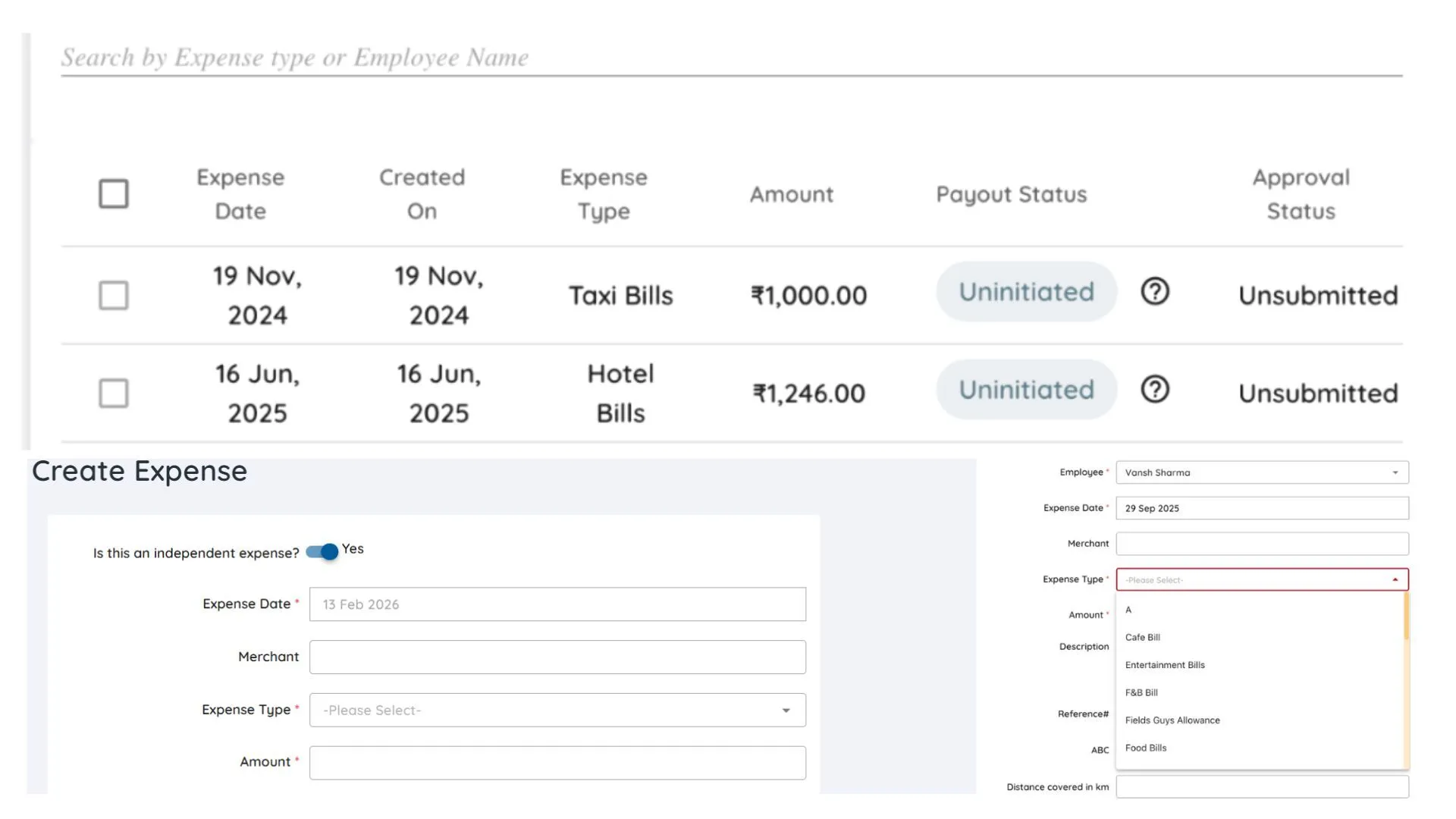The image size is (1456, 819).
Task: Click the Merchant field in Create Expense
Action: (557, 657)
